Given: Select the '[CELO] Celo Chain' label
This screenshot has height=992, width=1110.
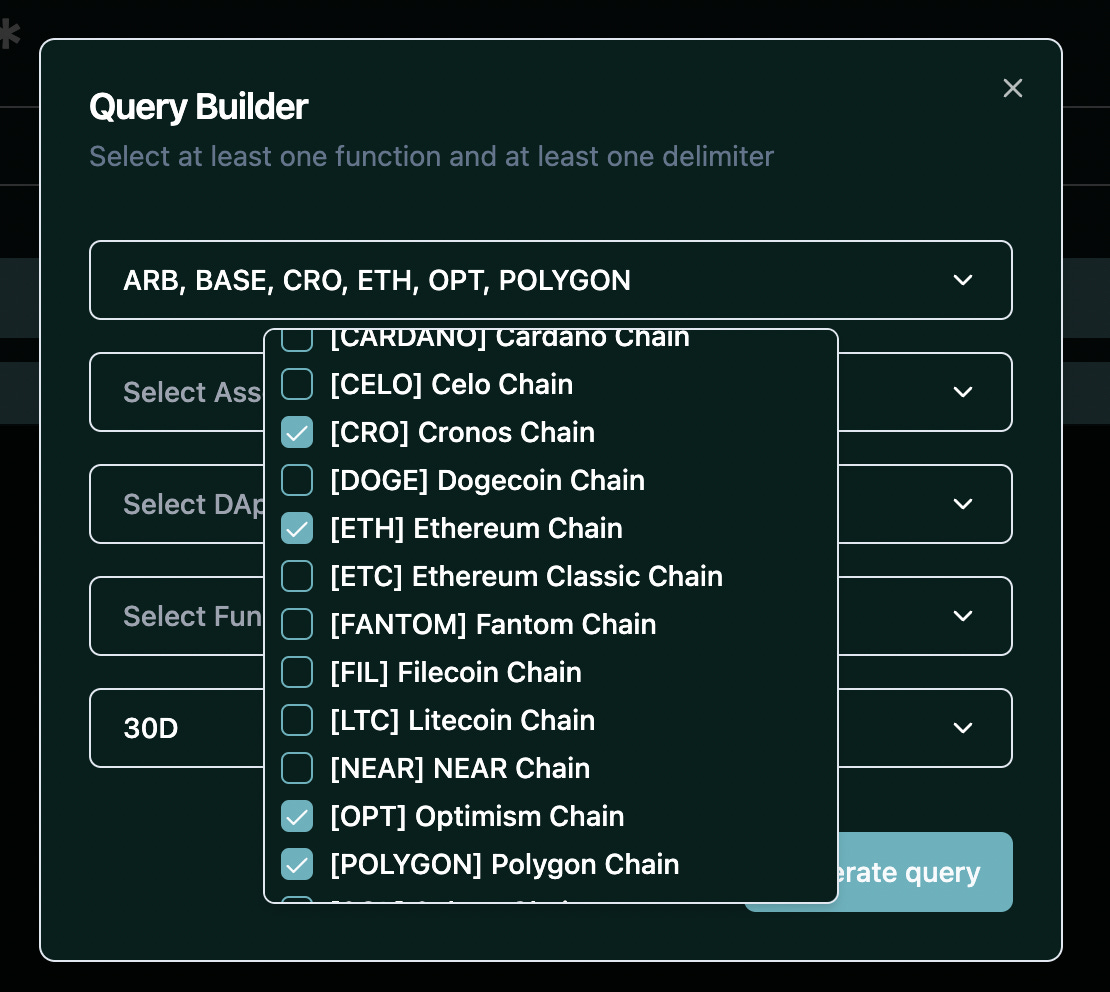Looking at the screenshot, I should click(x=452, y=384).
